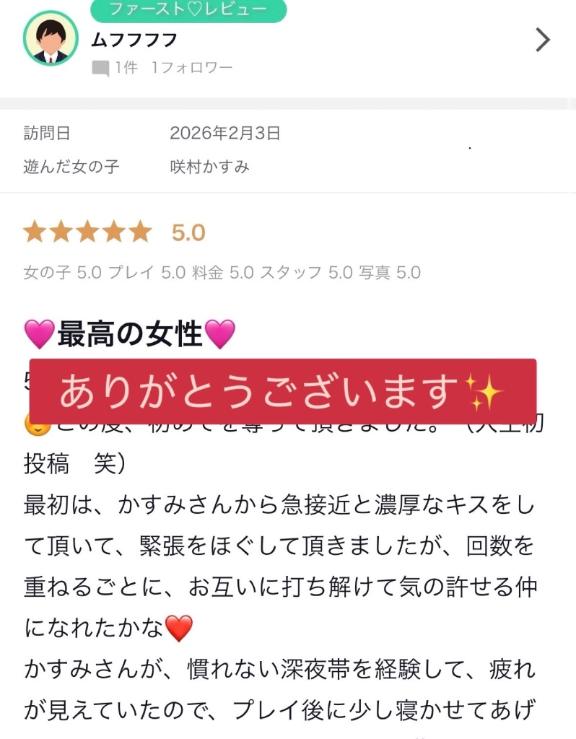This screenshot has height=739, width=576.
Task: Click the fifth gold rating star
Action: click(140, 232)
